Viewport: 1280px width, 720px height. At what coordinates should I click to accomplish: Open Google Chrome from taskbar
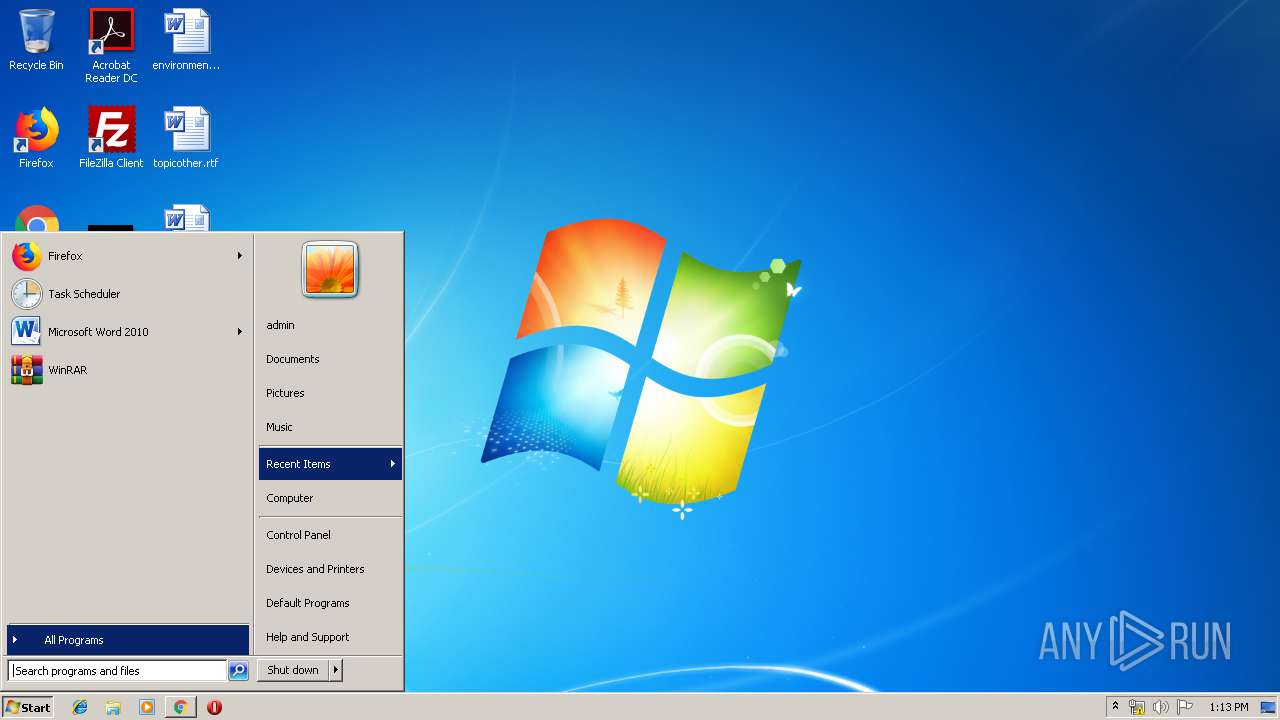tap(180, 707)
